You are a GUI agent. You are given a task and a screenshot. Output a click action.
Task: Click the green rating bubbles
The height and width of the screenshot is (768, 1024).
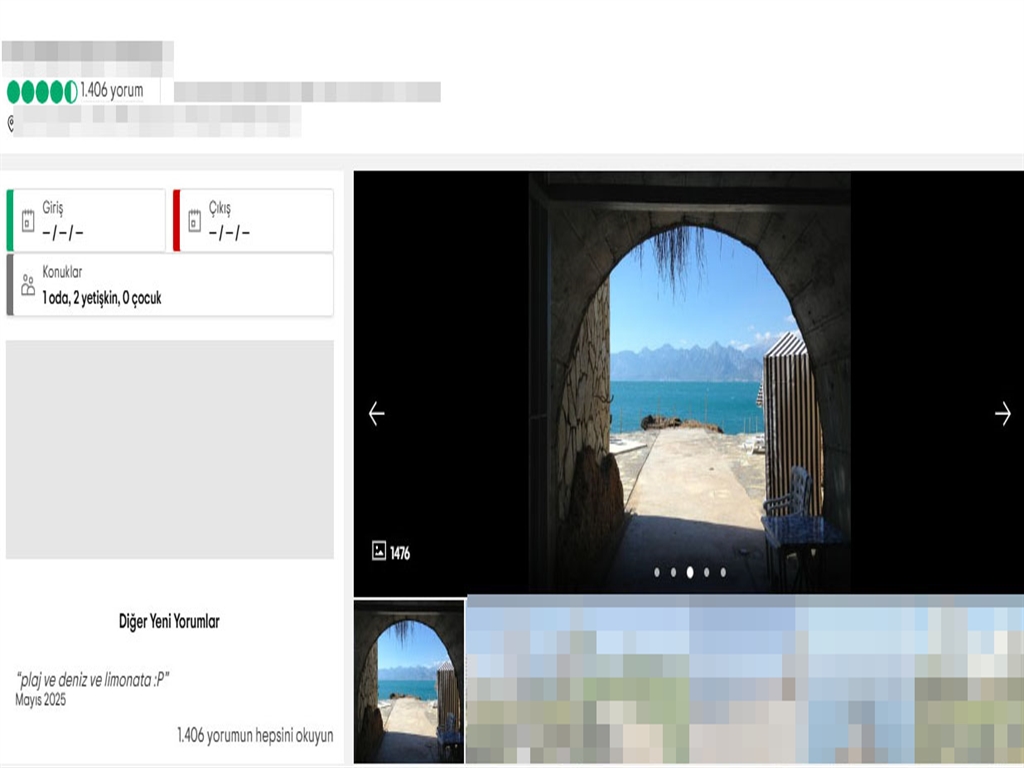coord(42,92)
